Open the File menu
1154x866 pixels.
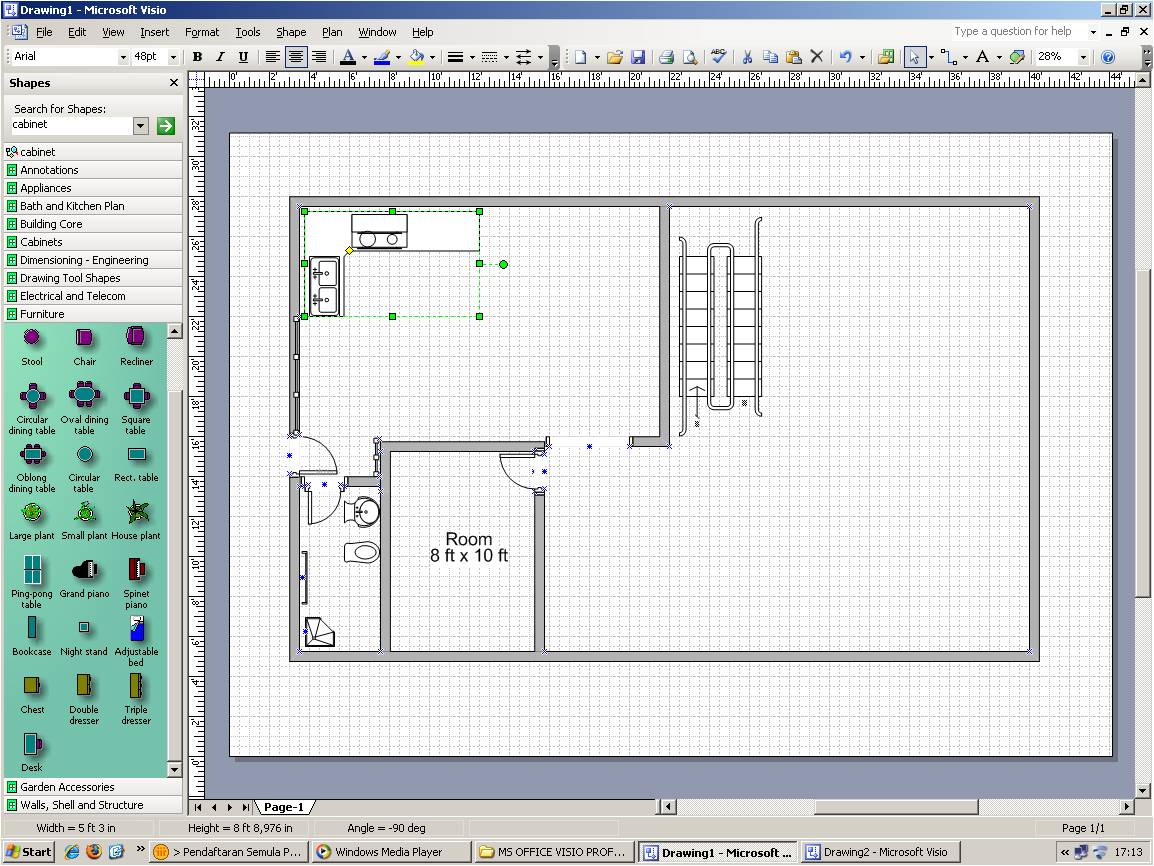tap(44, 32)
